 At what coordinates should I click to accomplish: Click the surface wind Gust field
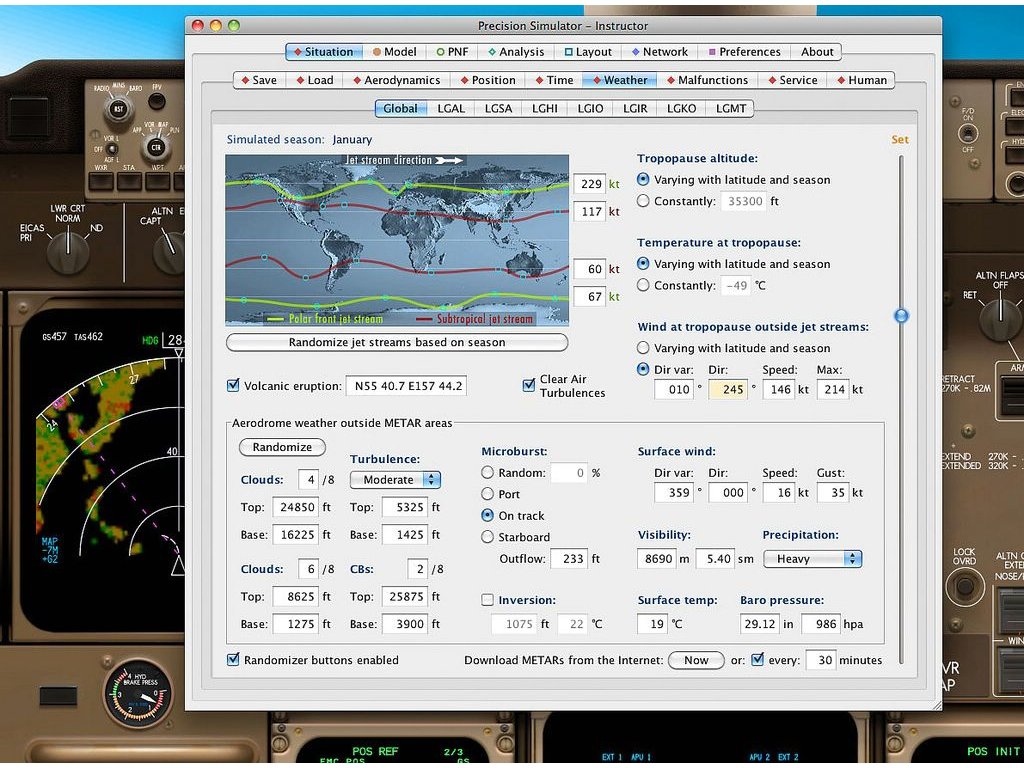833,492
